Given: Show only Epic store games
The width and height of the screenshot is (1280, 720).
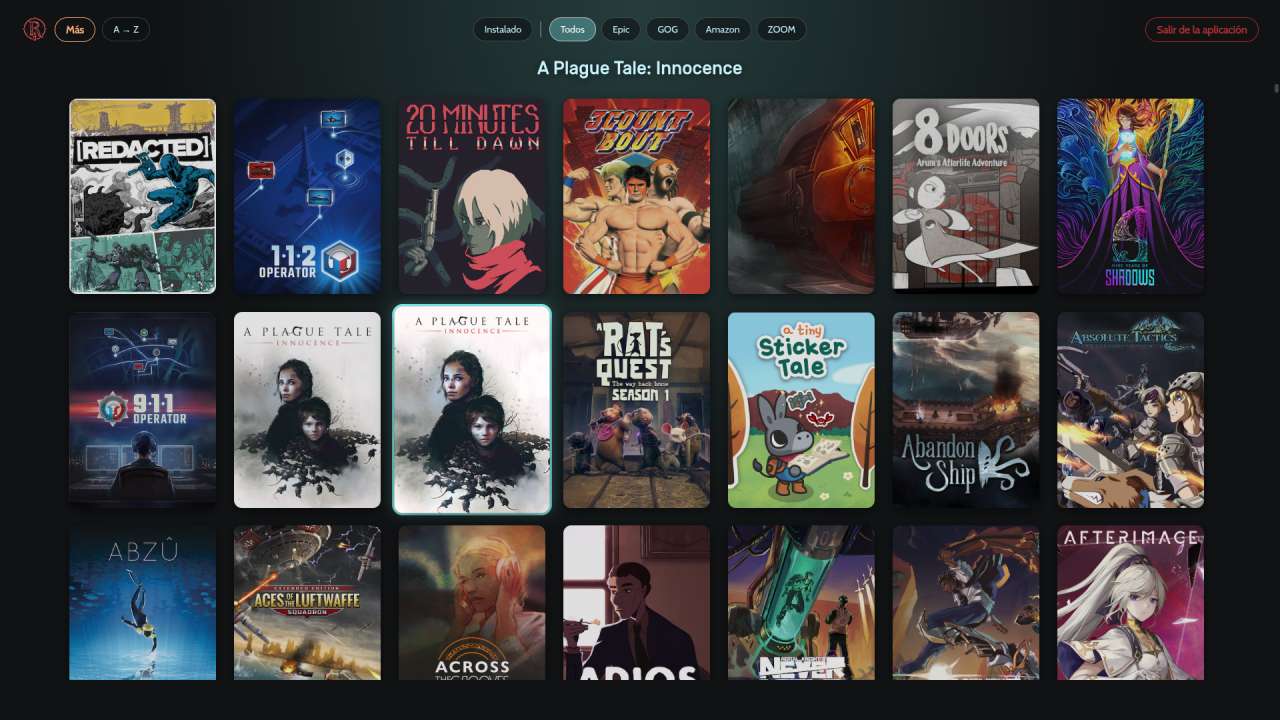Looking at the screenshot, I should (x=621, y=30).
